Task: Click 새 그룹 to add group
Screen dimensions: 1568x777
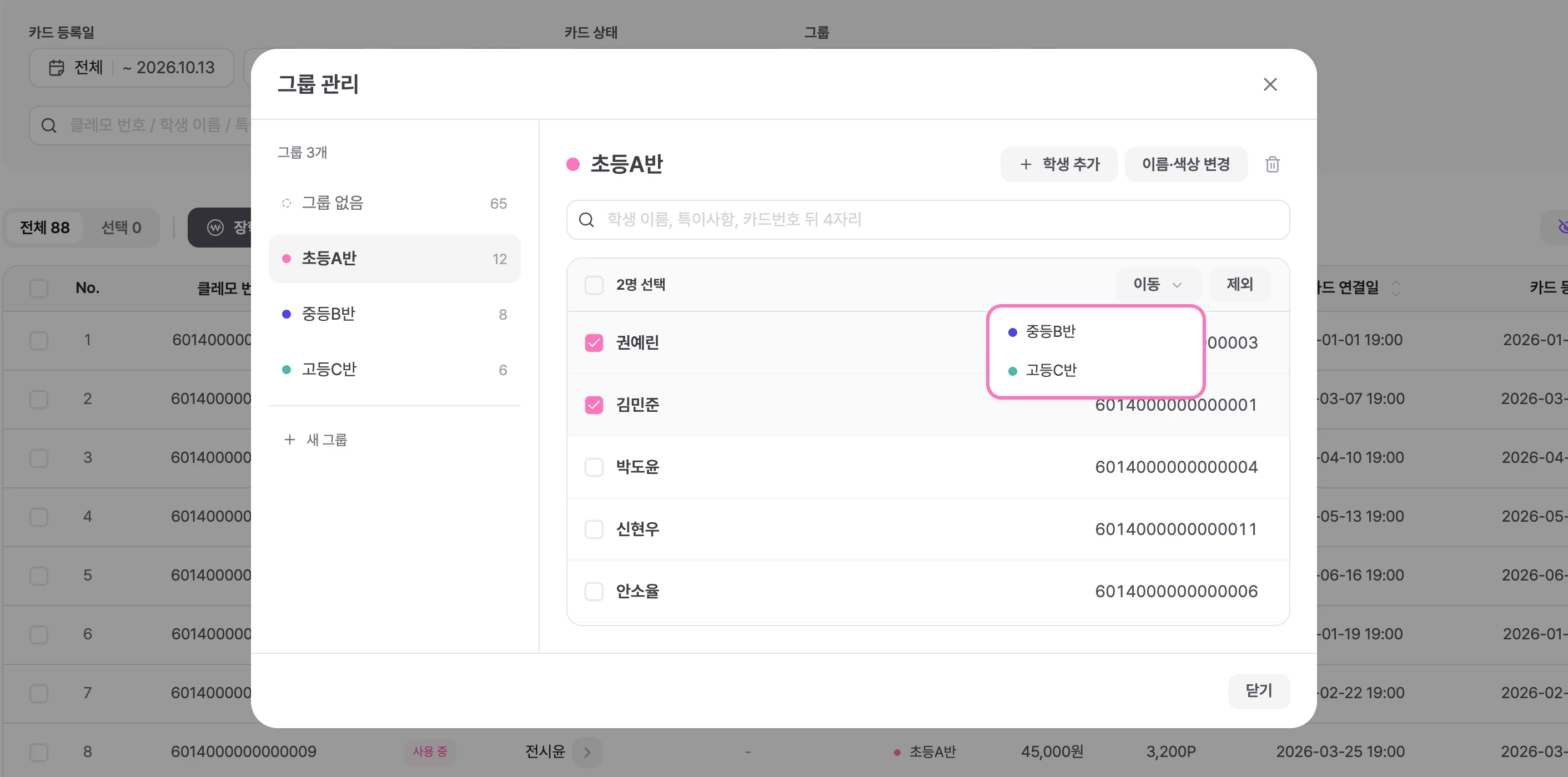Action: pos(315,440)
